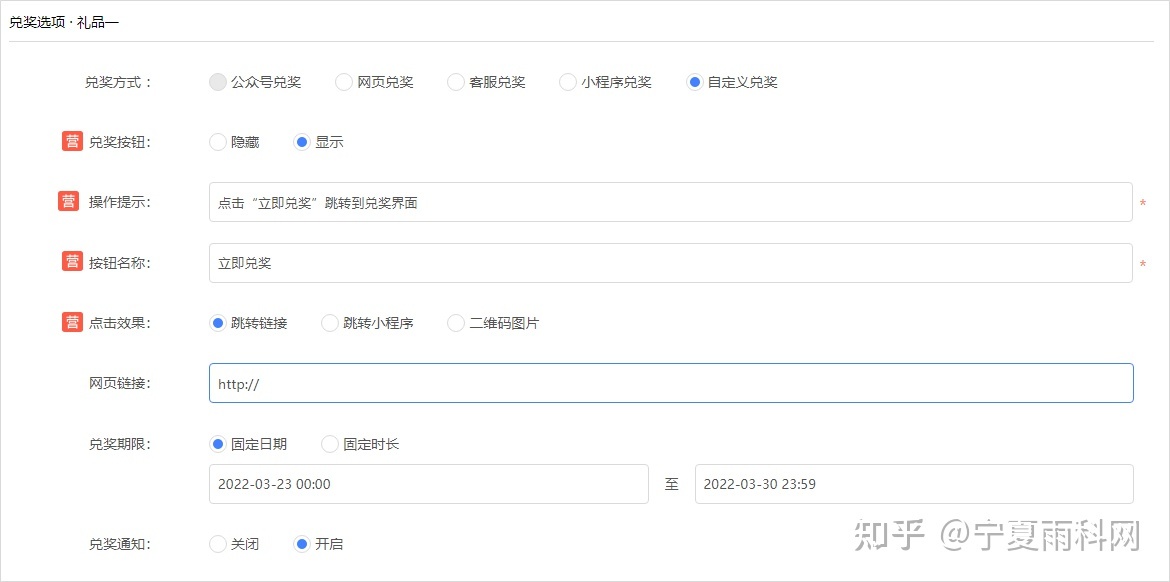Select 自定义兑奖 radio option
The image size is (1170, 582).
tap(695, 82)
